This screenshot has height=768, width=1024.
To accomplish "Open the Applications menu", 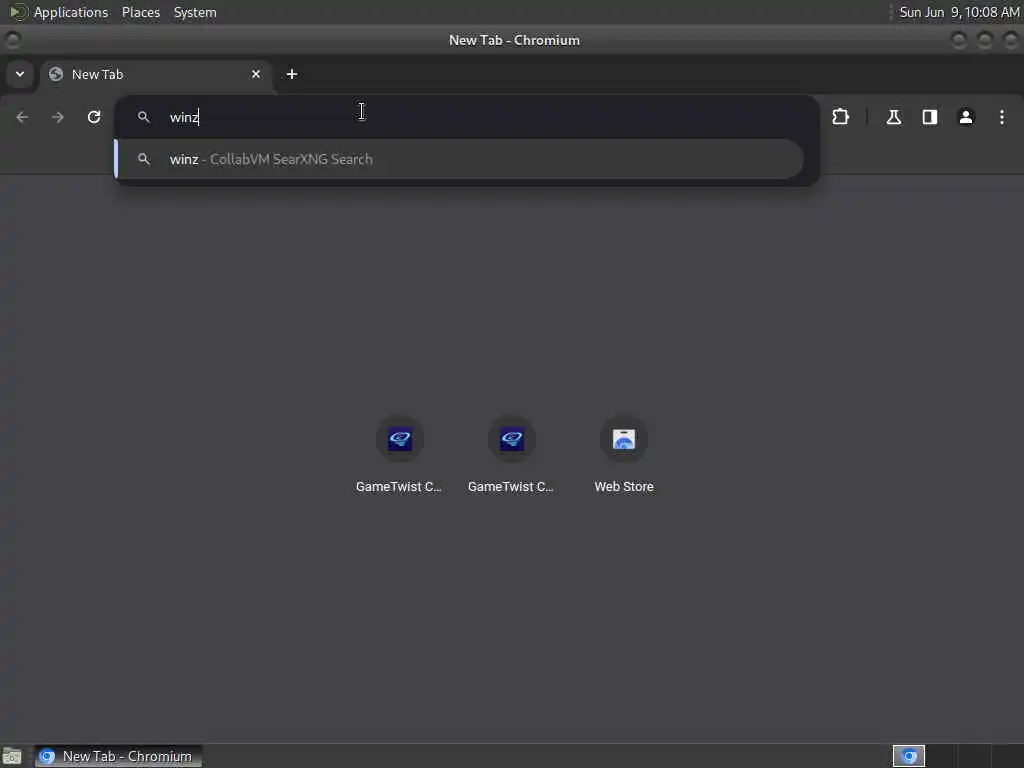I will pyautogui.click(x=71, y=12).
